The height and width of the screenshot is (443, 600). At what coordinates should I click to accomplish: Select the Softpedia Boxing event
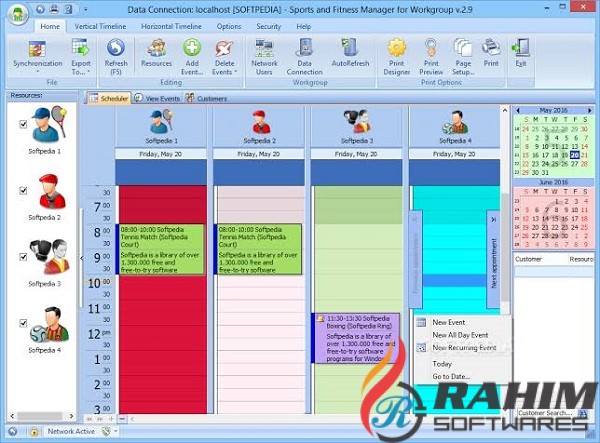tap(357, 338)
